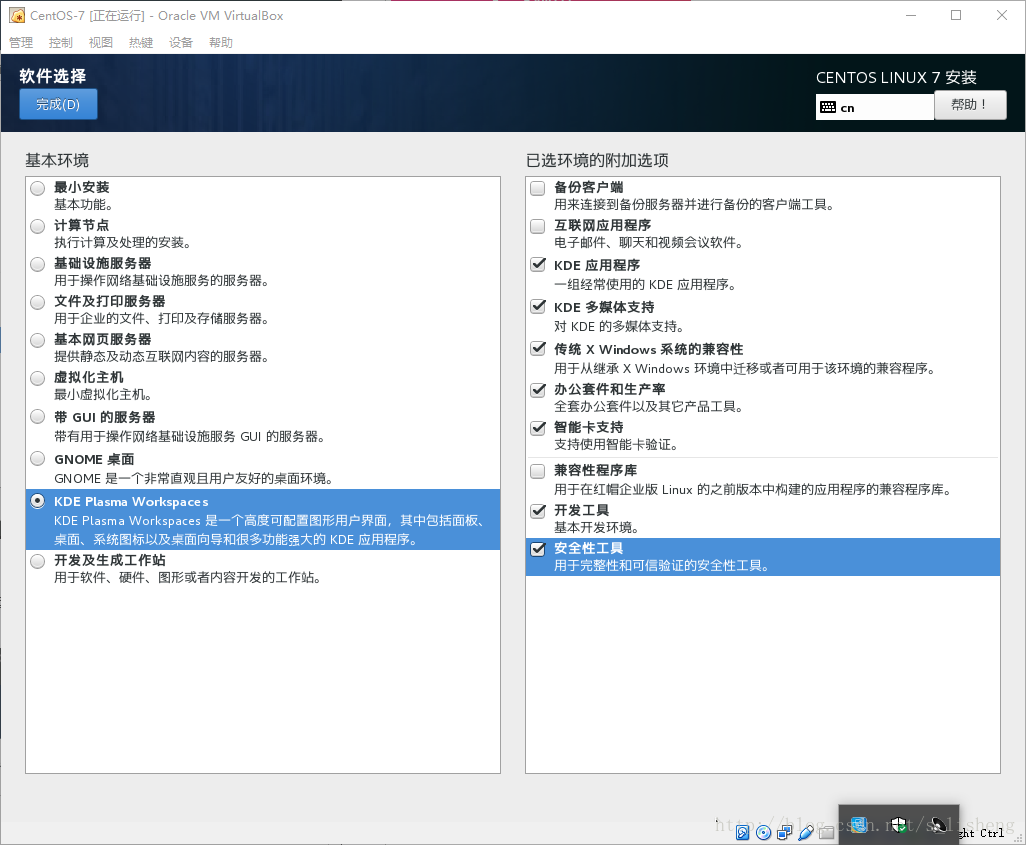Enable the 备份客户端 add-on checkbox

(x=538, y=188)
